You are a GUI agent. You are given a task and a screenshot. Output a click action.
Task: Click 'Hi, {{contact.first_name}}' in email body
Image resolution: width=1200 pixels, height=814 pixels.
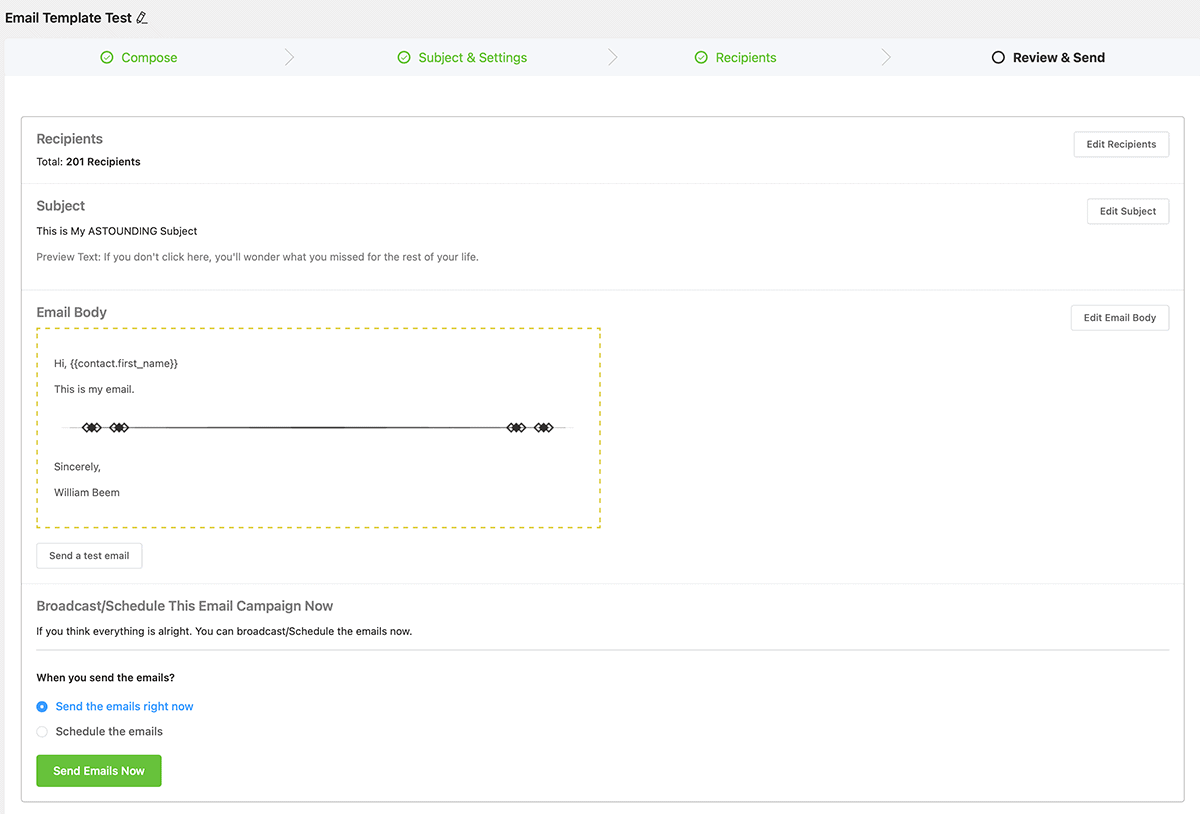tap(116, 363)
